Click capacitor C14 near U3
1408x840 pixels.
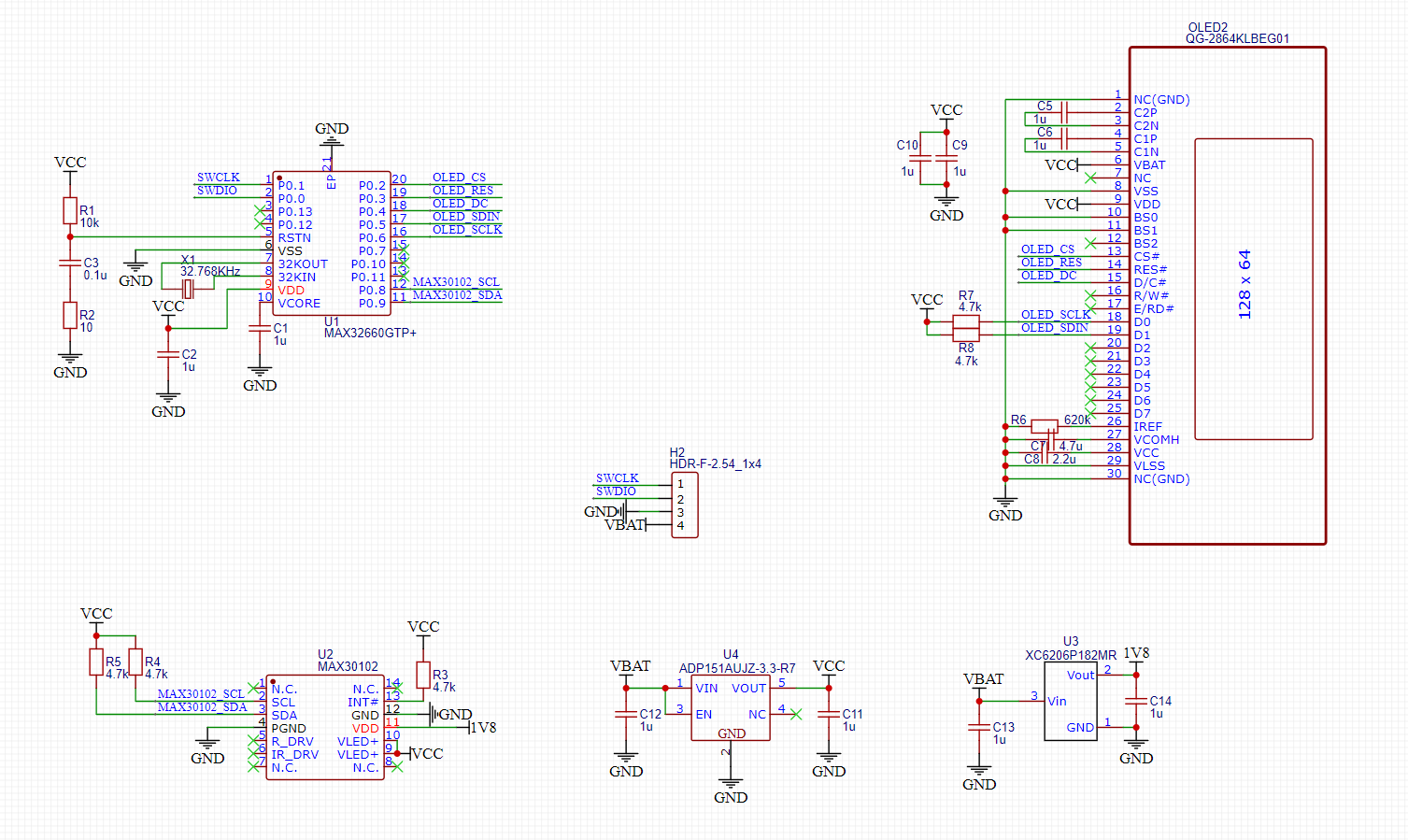click(1136, 702)
